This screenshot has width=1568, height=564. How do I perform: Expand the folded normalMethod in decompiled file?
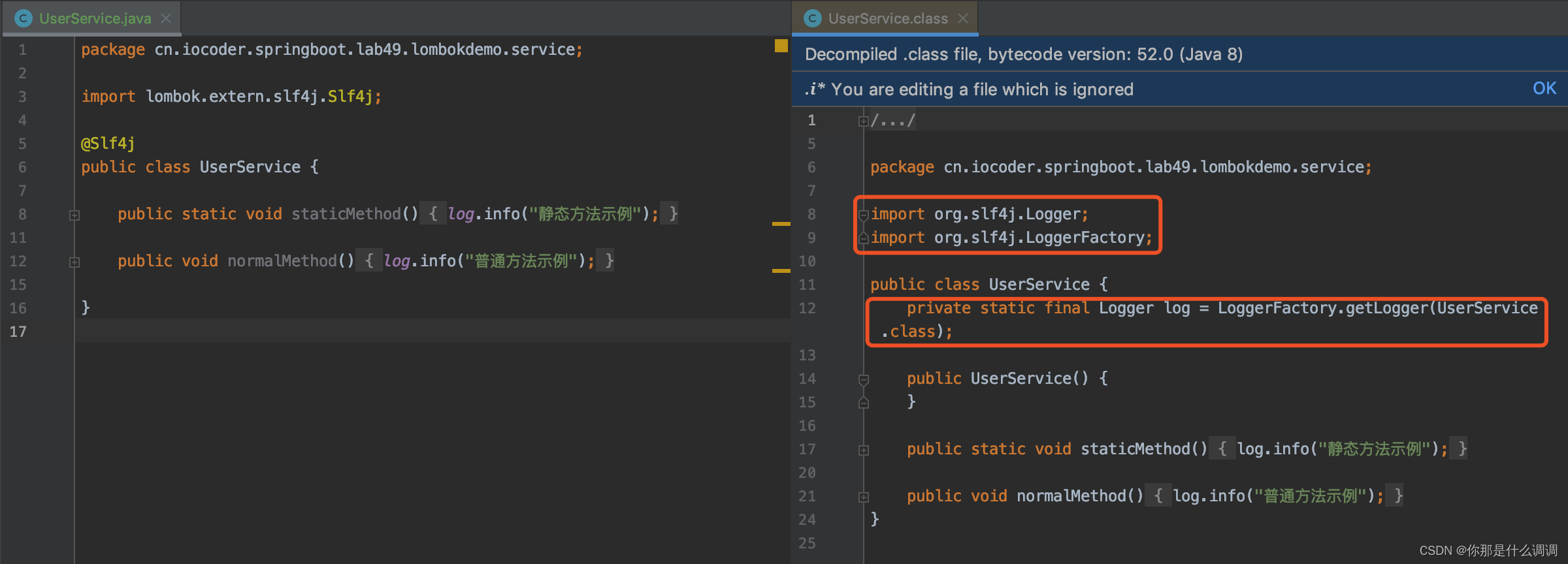863,497
